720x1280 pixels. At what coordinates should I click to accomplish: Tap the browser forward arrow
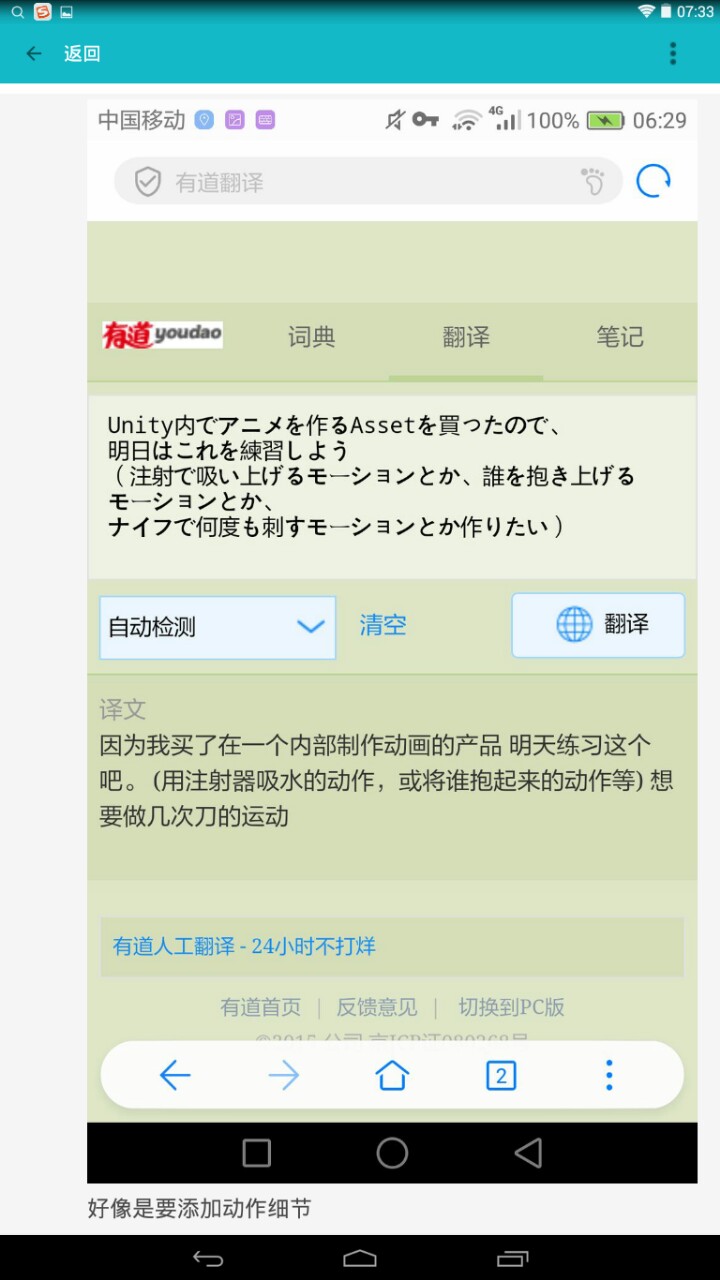point(284,1075)
